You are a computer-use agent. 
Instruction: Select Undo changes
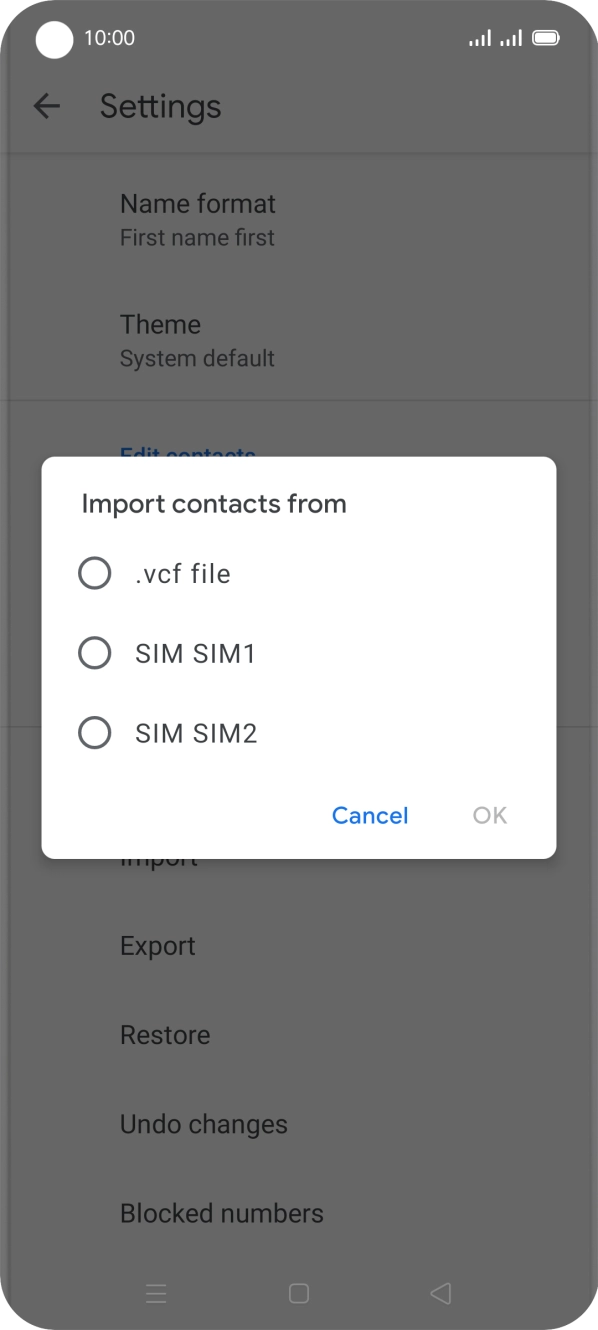pyautogui.click(x=203, y=1123)
